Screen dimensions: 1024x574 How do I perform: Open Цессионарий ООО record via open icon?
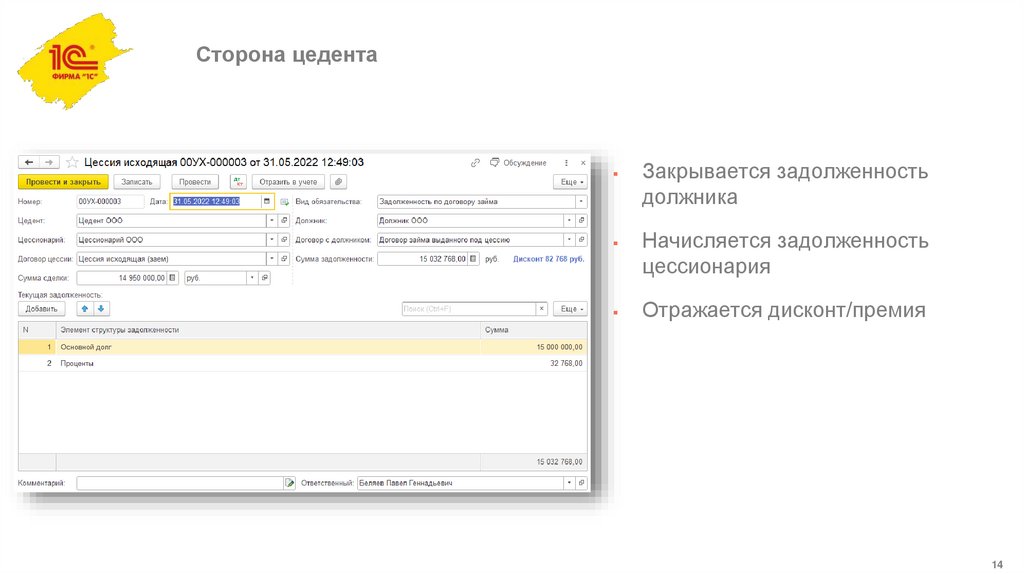pos(284,240)
